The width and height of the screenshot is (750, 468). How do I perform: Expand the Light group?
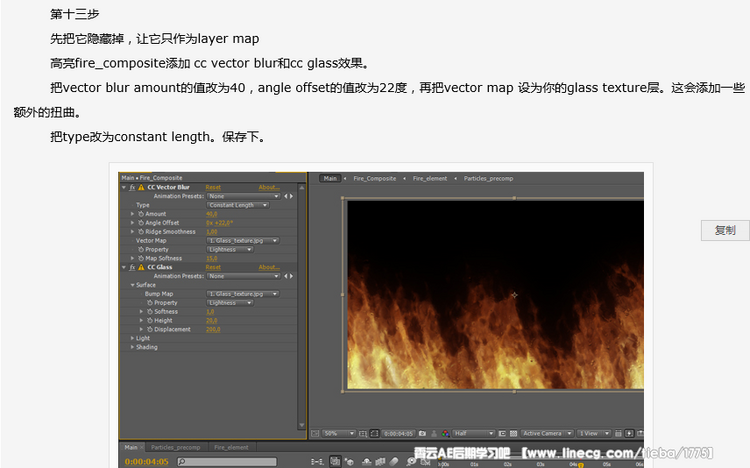coord(132,338)
